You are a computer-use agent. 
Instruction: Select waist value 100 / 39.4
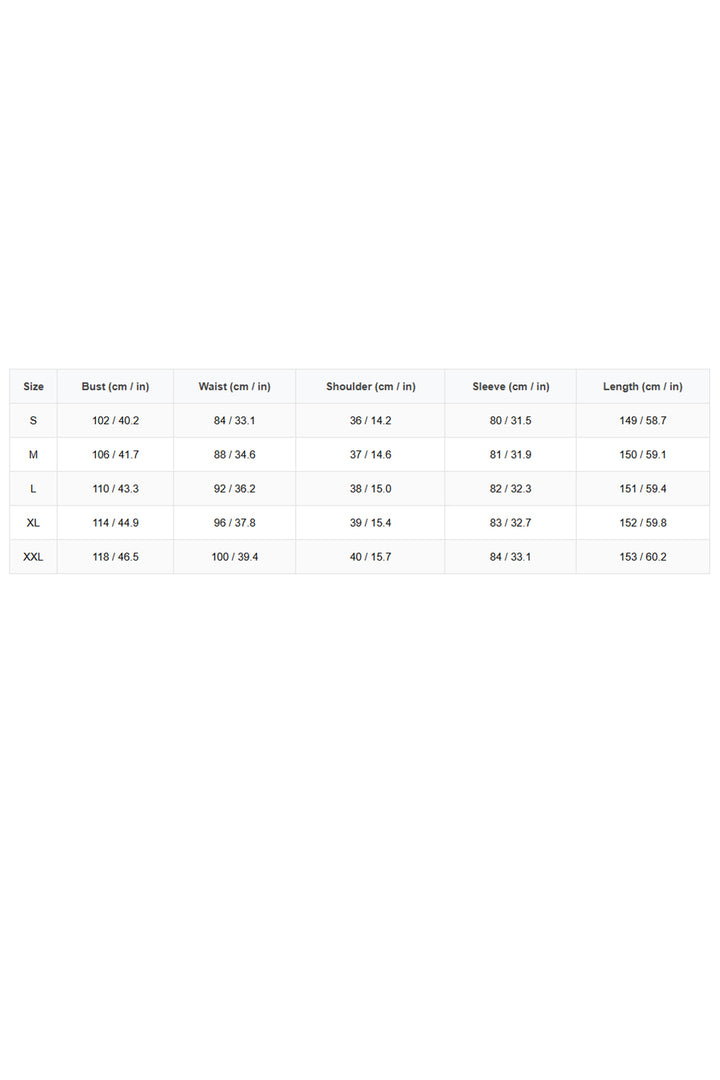tap(234, 557)
